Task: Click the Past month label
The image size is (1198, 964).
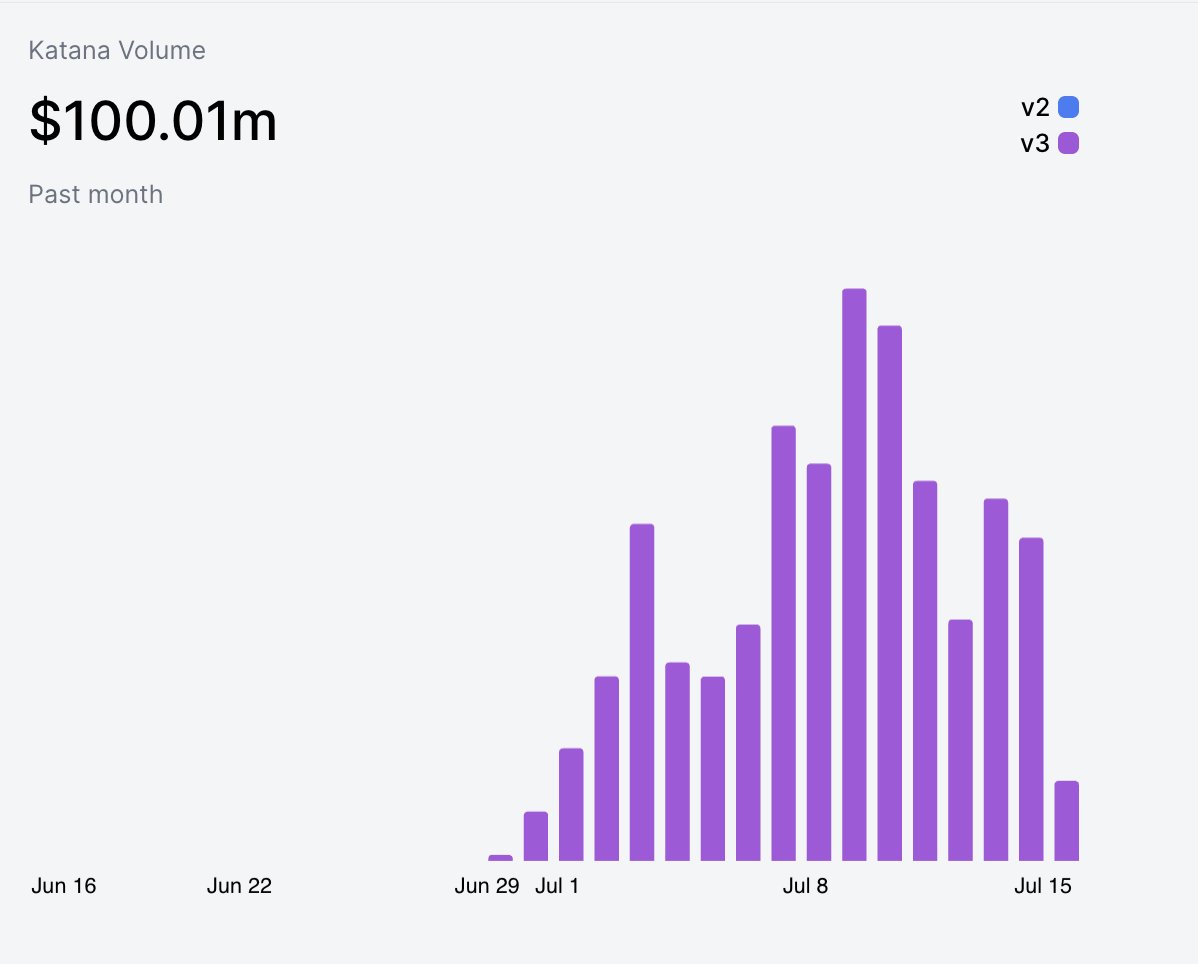Action: [96, 194]
